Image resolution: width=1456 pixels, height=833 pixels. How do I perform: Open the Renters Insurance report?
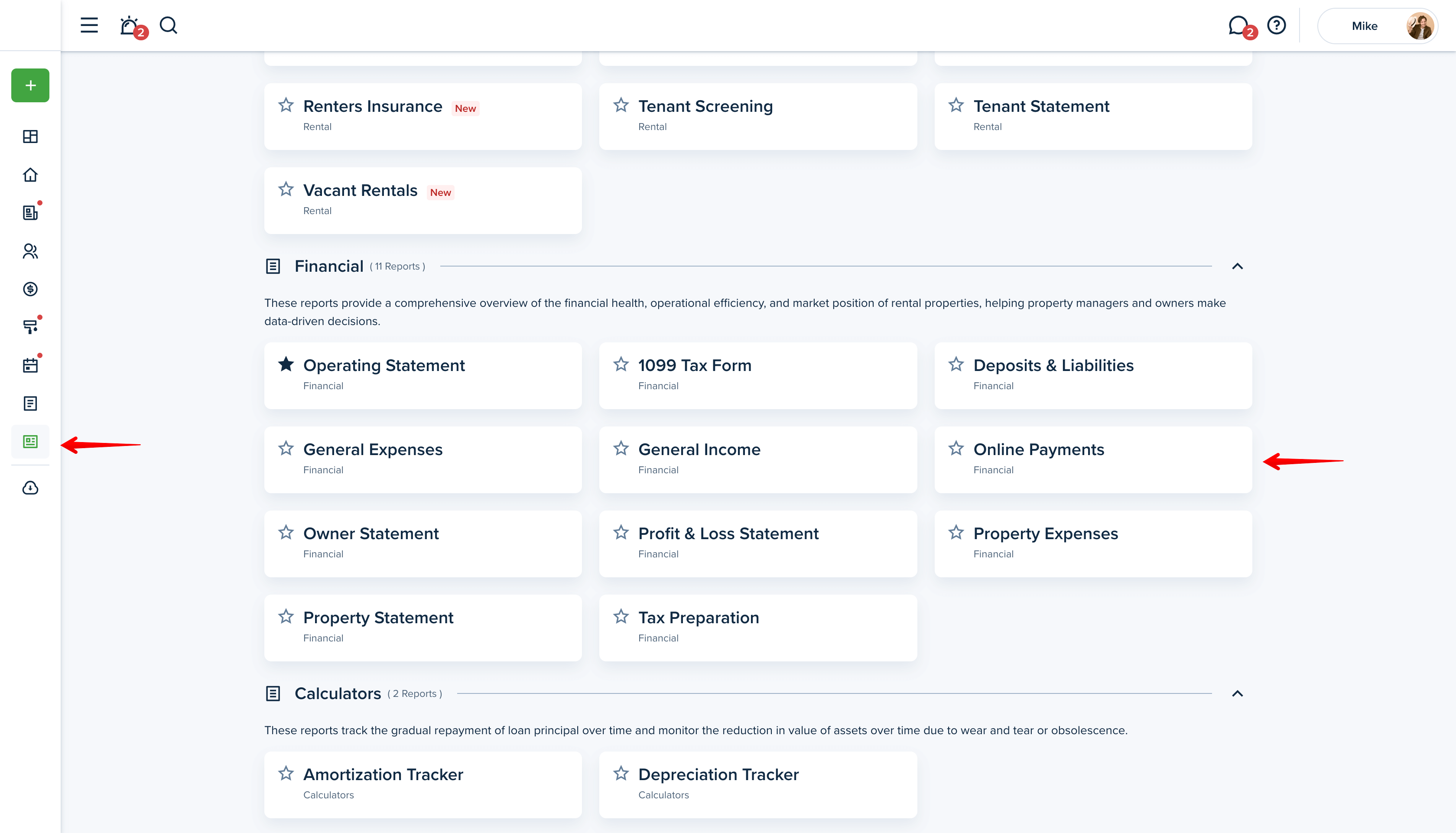click(x=423, y=117)
